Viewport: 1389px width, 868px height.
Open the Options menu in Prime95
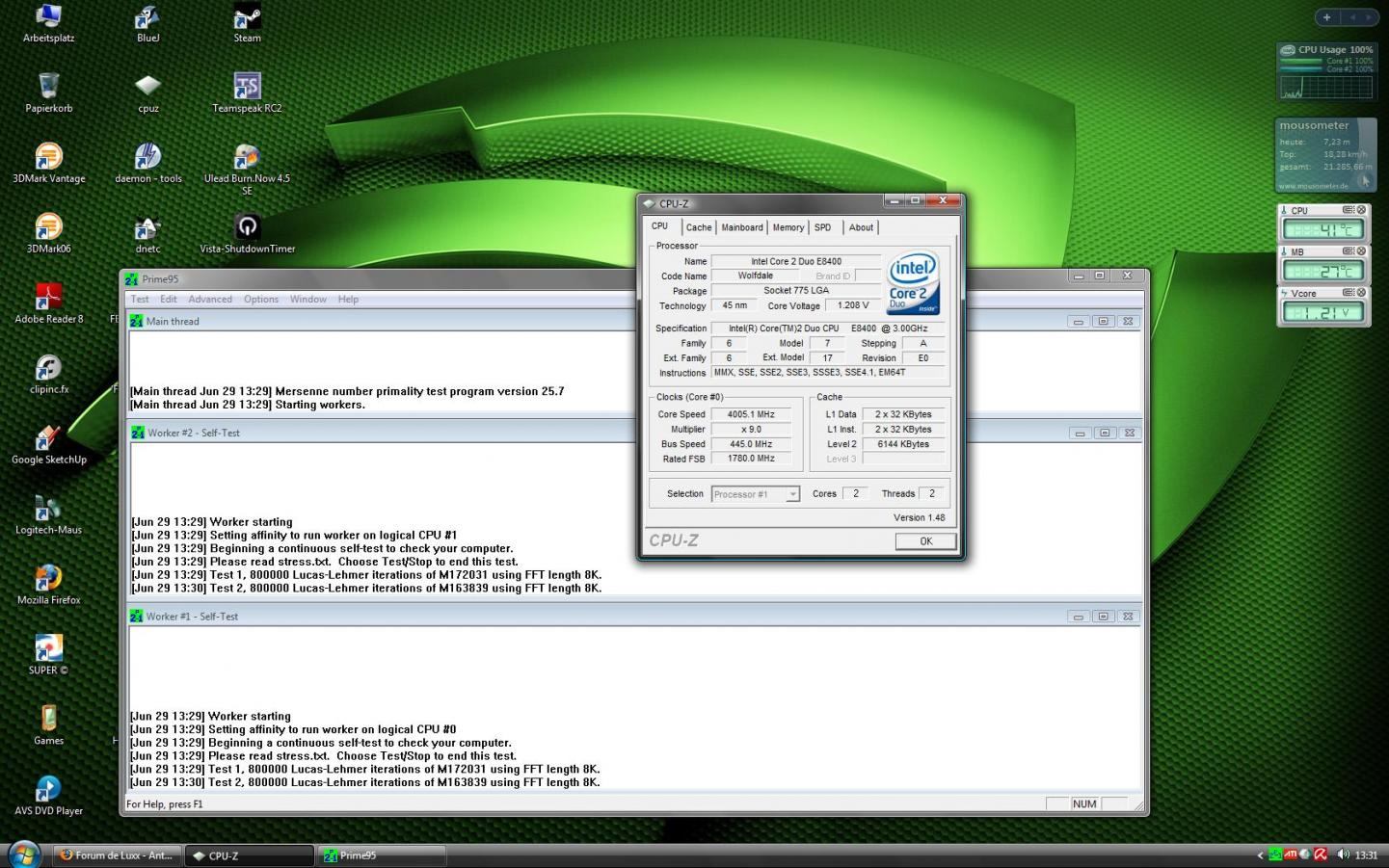261,300
